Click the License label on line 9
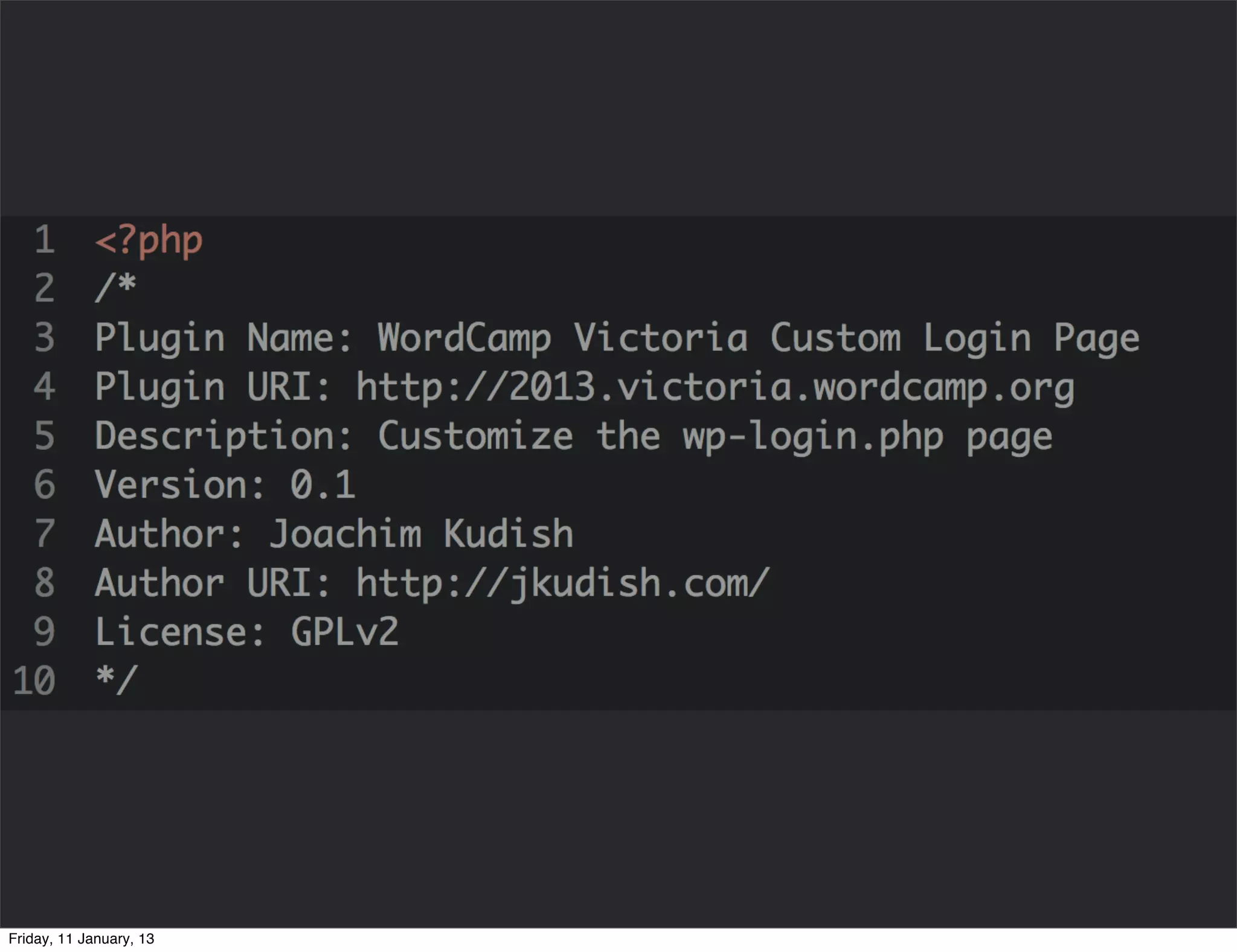The width and height of the screenshot is (1237, 952). point(179,632)
